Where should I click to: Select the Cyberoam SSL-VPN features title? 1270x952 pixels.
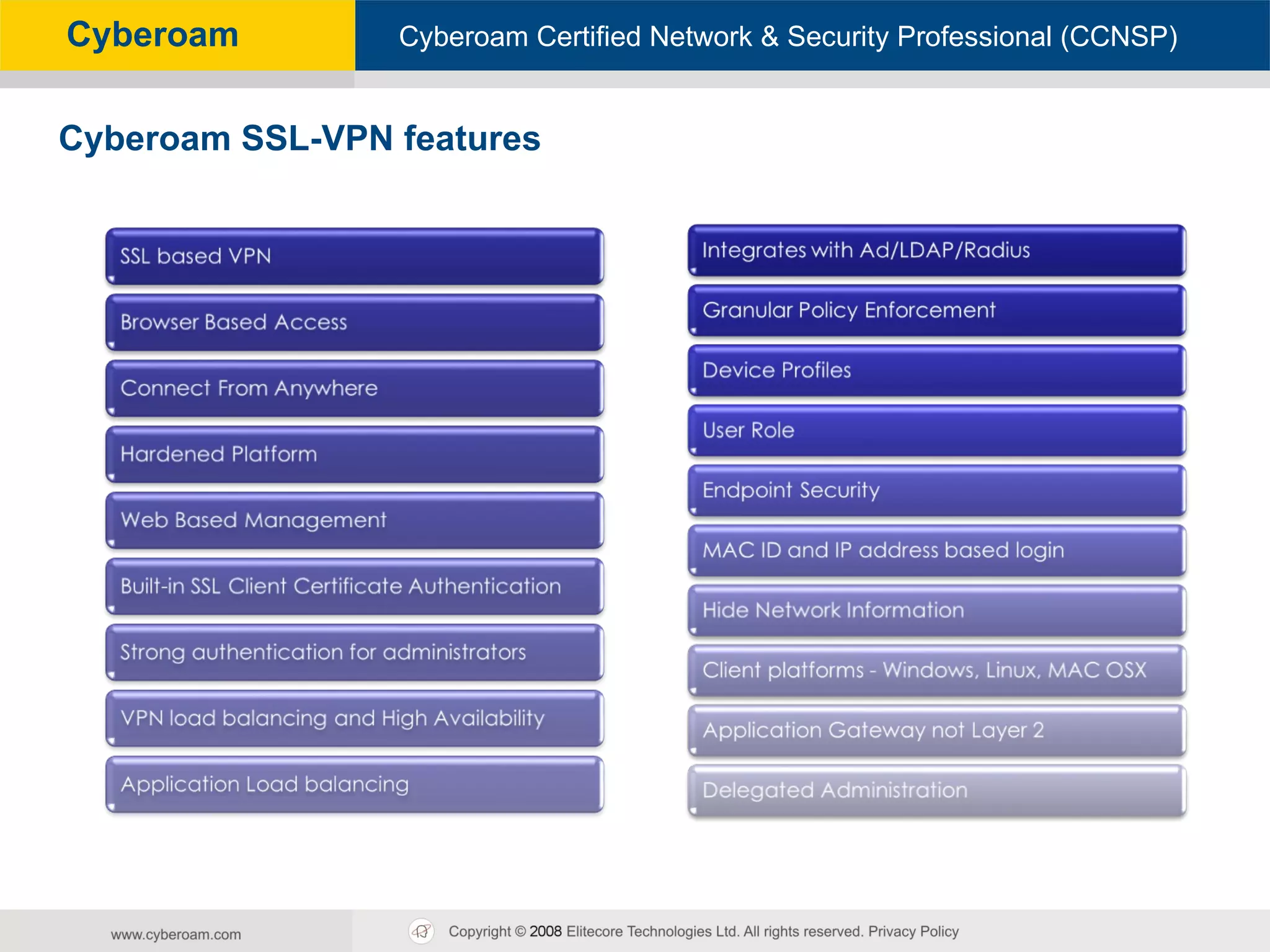point(300,138)
